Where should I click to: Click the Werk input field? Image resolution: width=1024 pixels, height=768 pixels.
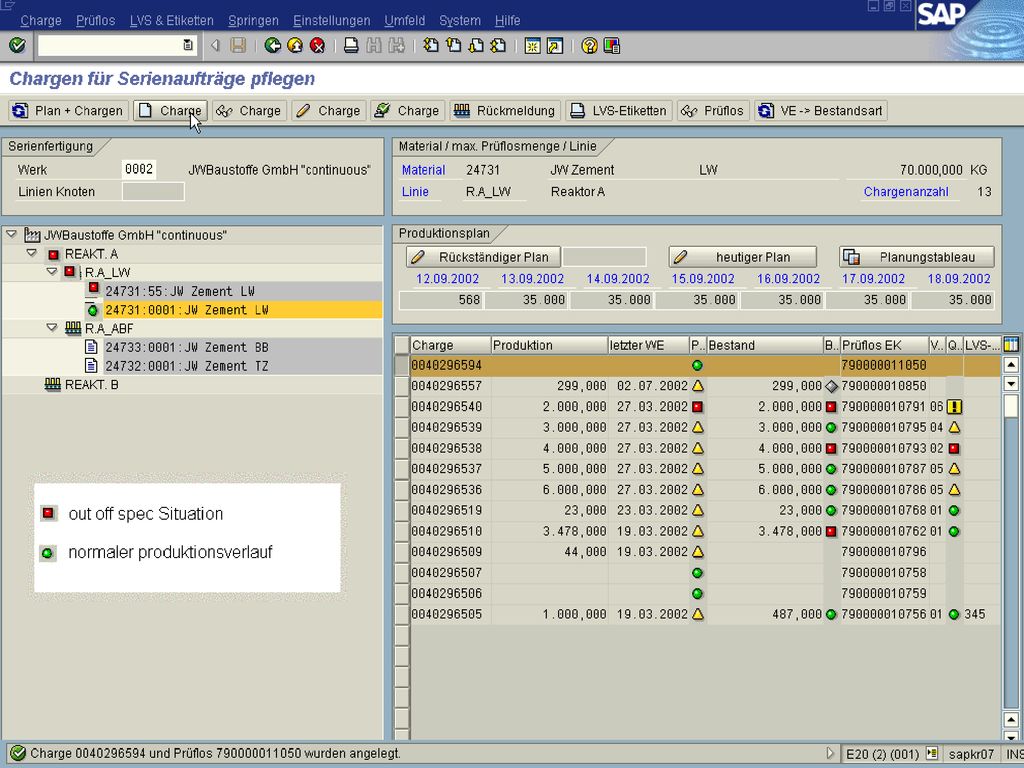point(139,169)
